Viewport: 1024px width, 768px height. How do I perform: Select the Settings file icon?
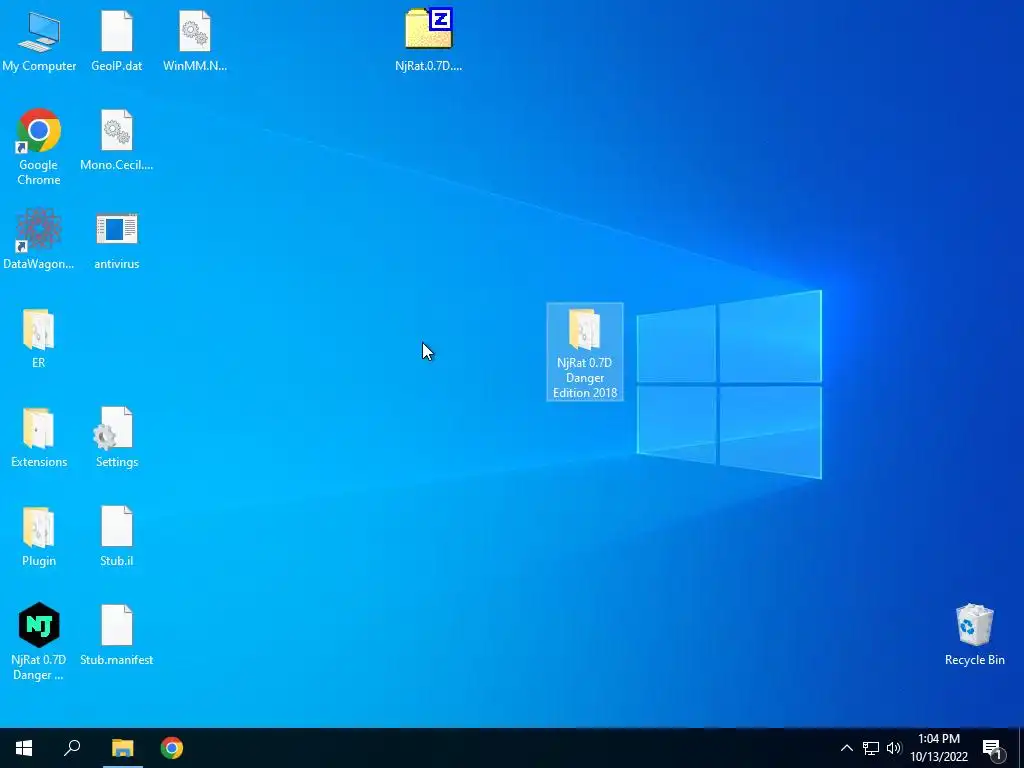click(x=117, y=437)
